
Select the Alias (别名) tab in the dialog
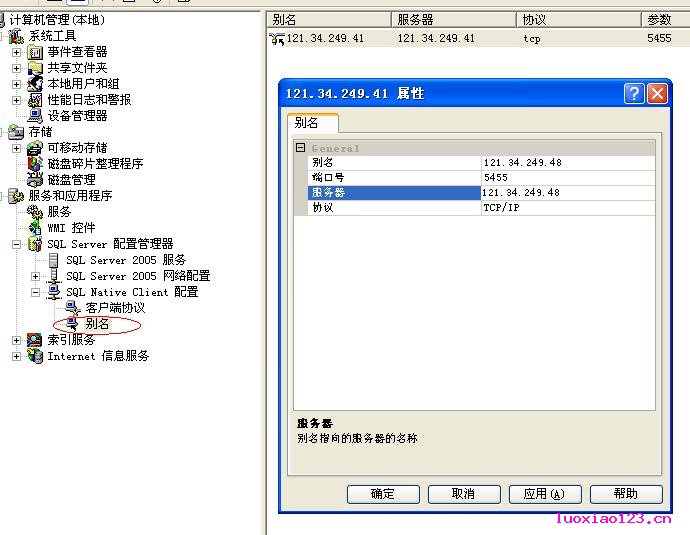(x=312, y=123)
